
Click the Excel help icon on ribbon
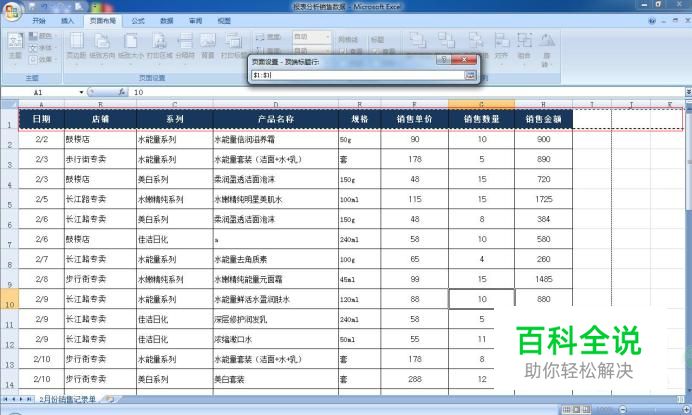point(652,21)
